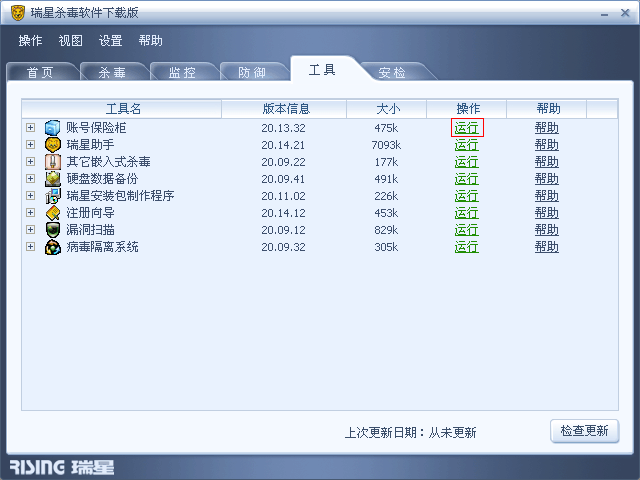Switch to the 杀毒 tab
The image size is (640, 480).
point(111,72)
